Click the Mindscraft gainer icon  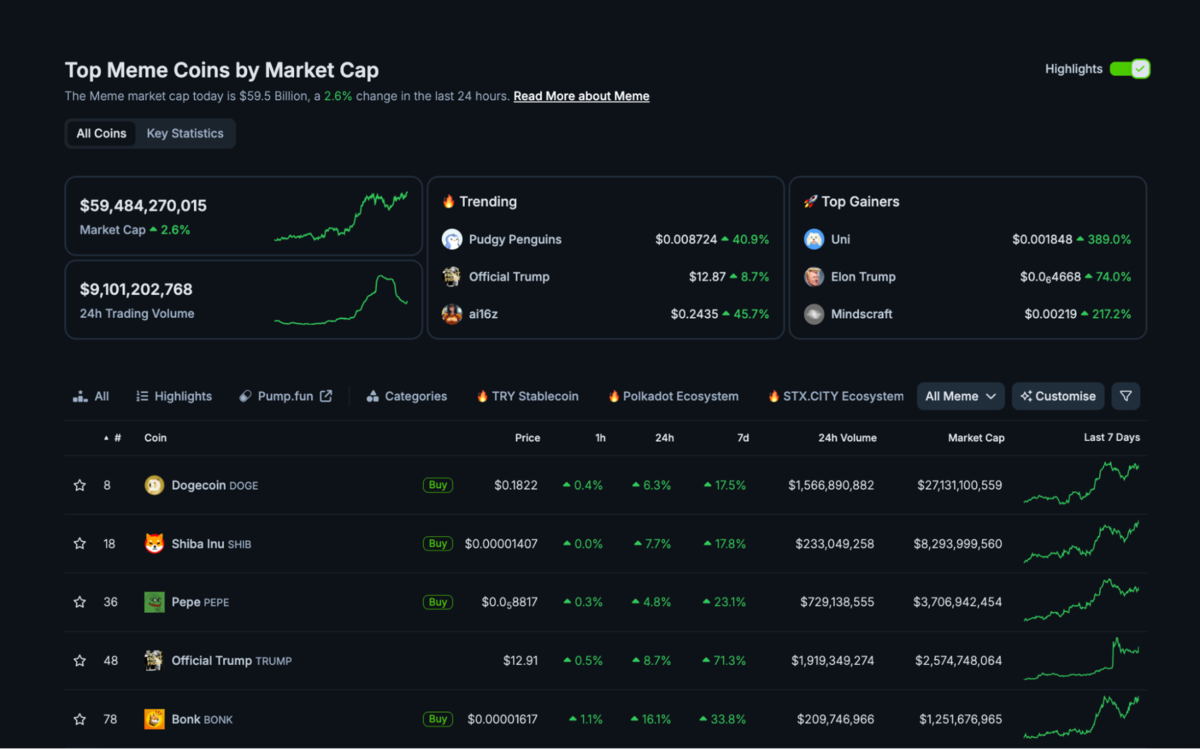pos(814,314)
